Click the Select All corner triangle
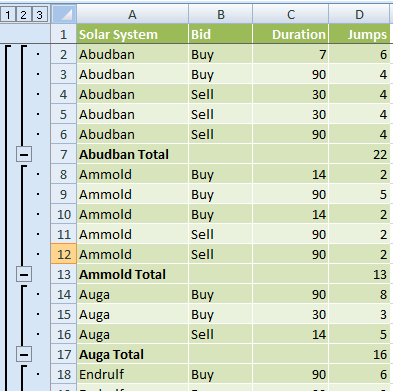 [x=64, y=14]
